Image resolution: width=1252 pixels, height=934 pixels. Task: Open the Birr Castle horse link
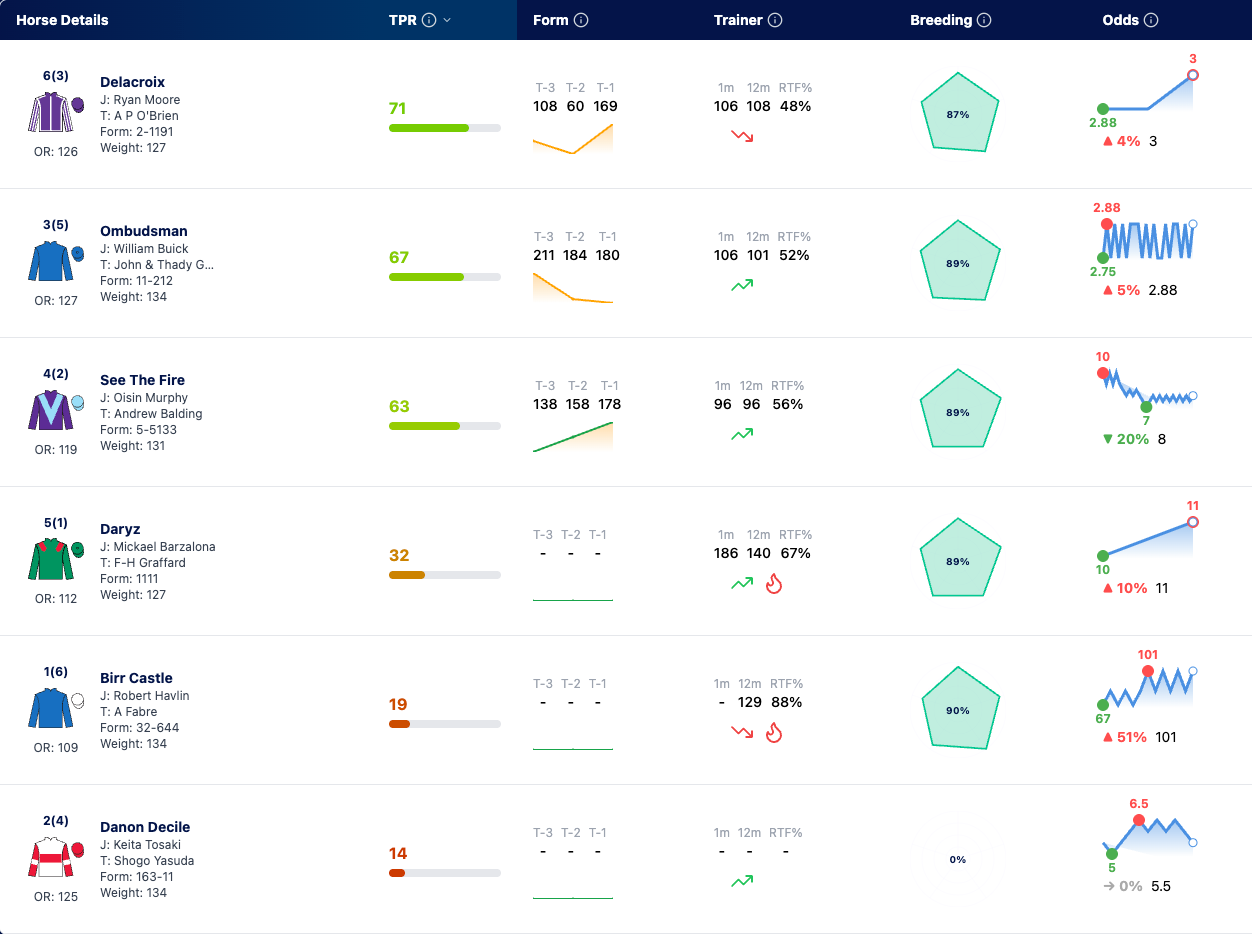pyautogui.click(x=136, y=678)
